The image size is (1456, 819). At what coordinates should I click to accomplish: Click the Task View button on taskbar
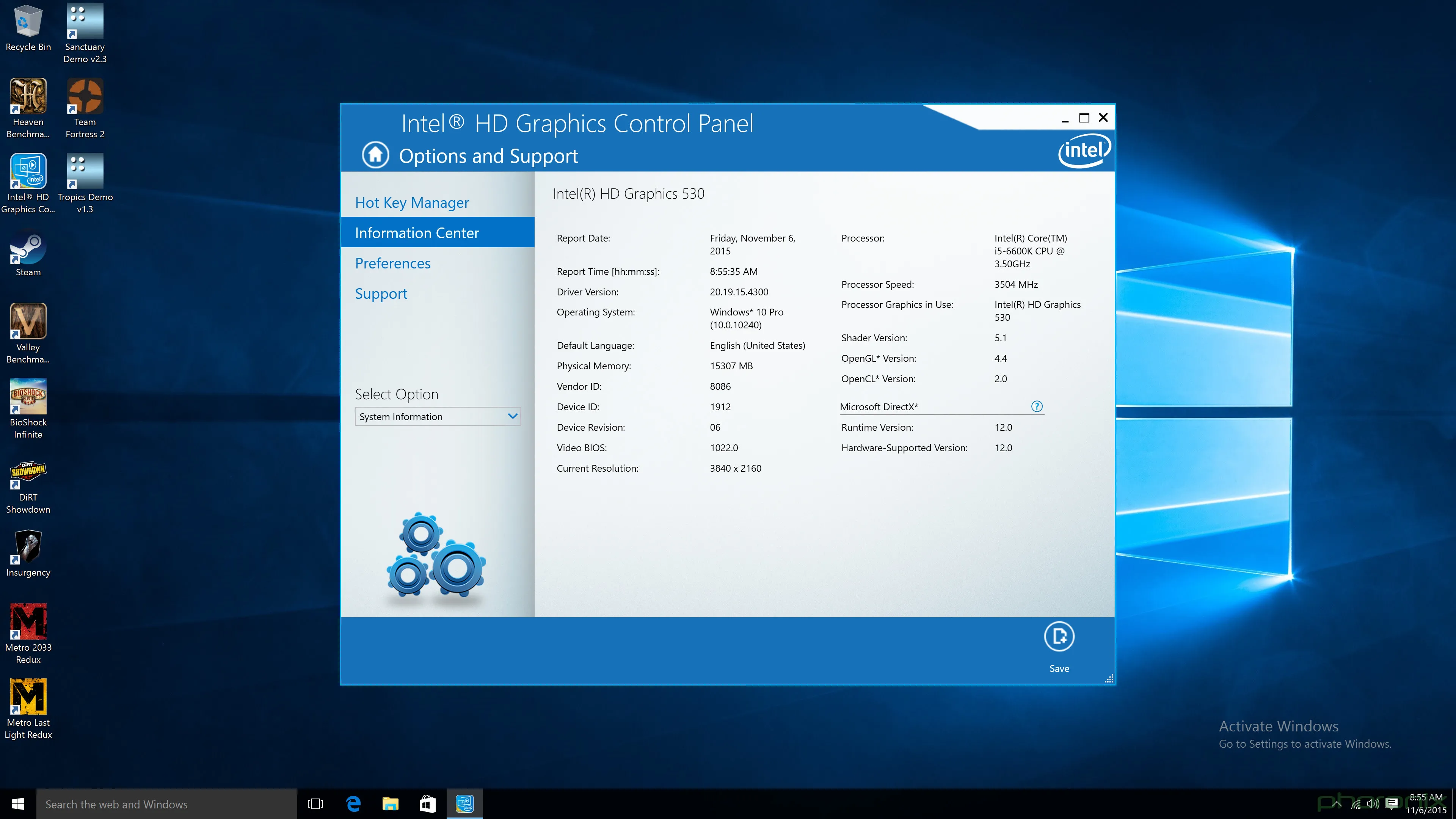(314, 803)
